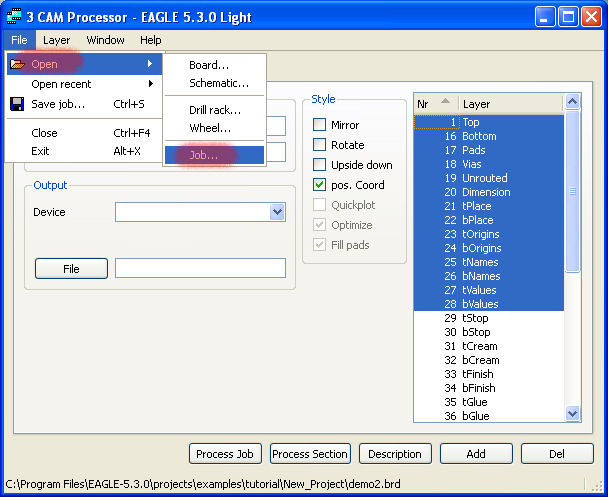
Task: Click the File button in Output
Action: tap(71, 268)
